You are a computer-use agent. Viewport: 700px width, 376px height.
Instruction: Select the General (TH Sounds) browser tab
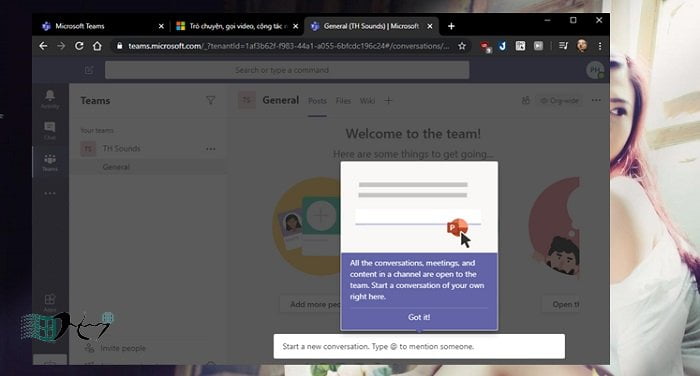pos(371,26)
